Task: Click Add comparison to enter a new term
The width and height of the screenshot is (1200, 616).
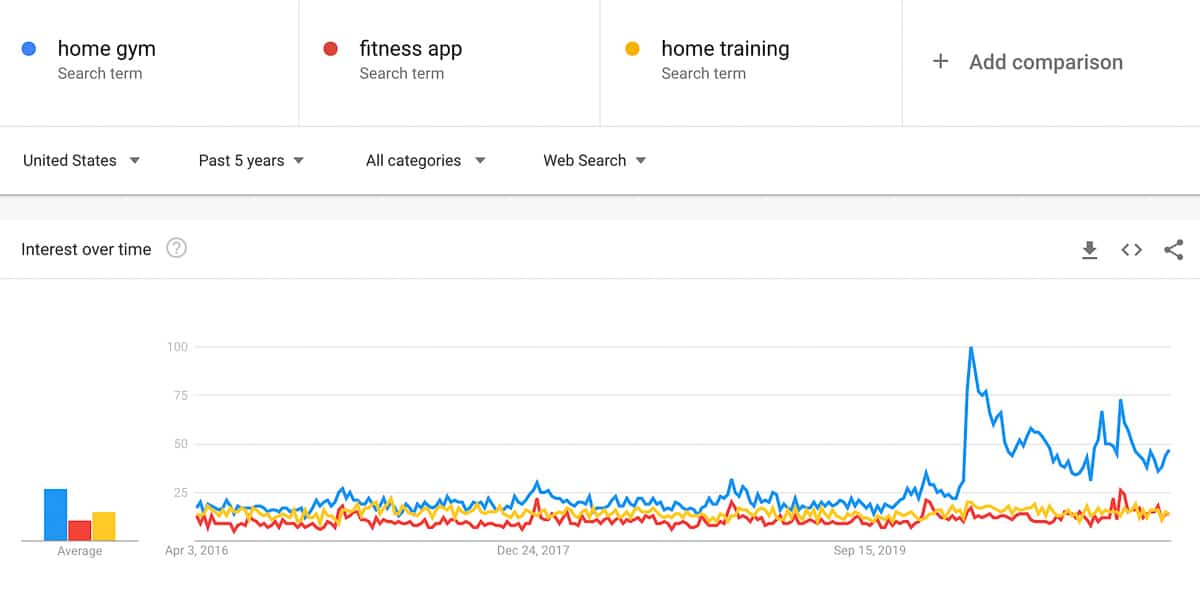Action: (x=1045, y=61)
